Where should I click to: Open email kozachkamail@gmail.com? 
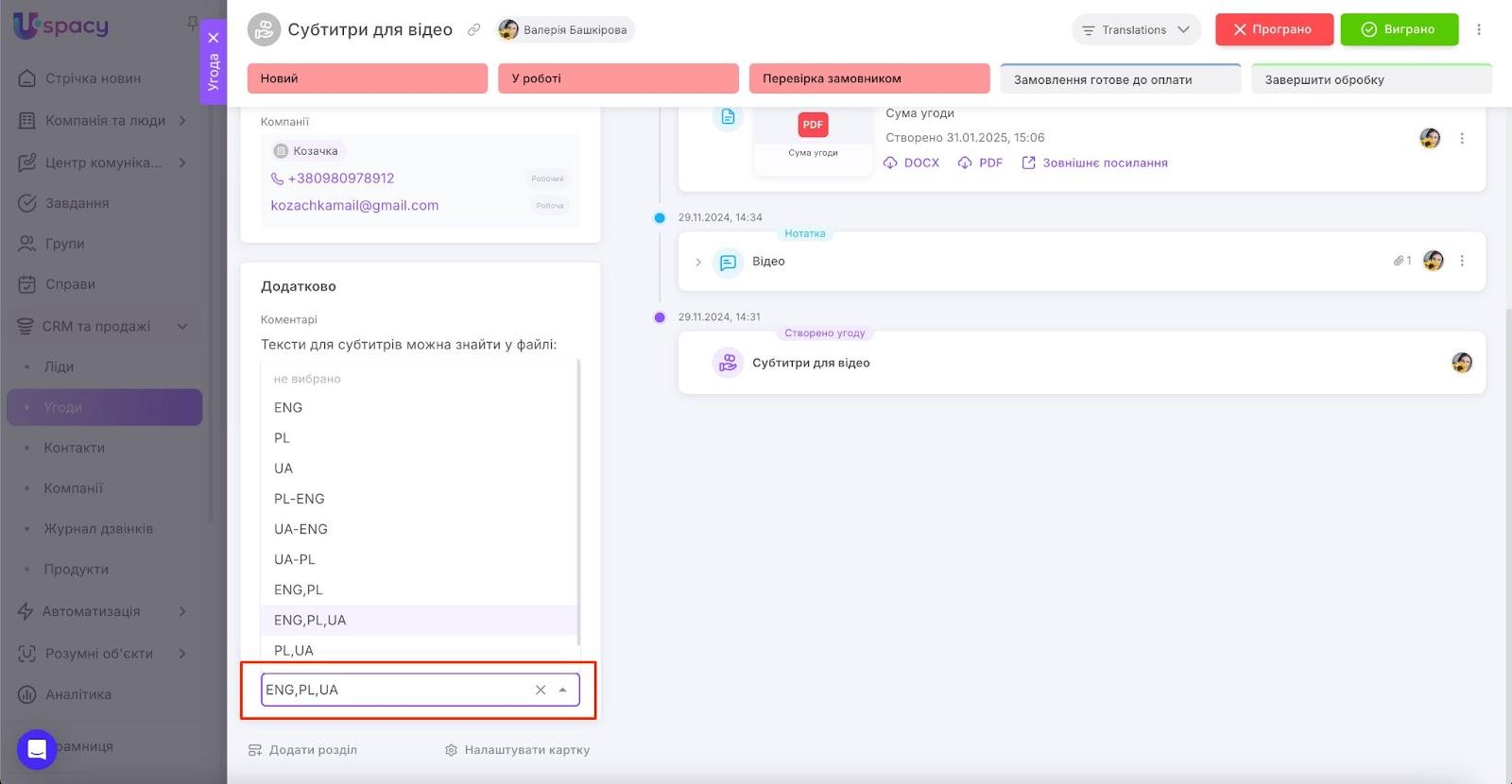(x=354, y=206)
